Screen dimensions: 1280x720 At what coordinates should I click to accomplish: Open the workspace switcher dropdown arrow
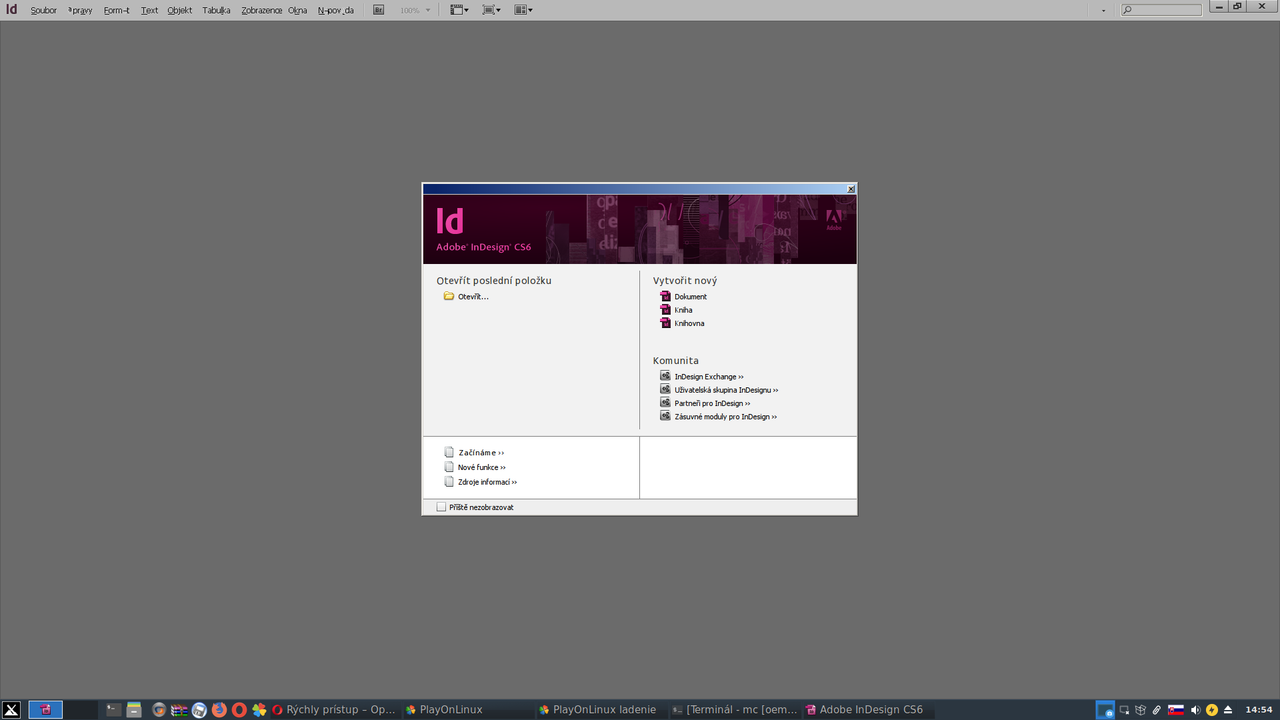(x=1104, y=11)
